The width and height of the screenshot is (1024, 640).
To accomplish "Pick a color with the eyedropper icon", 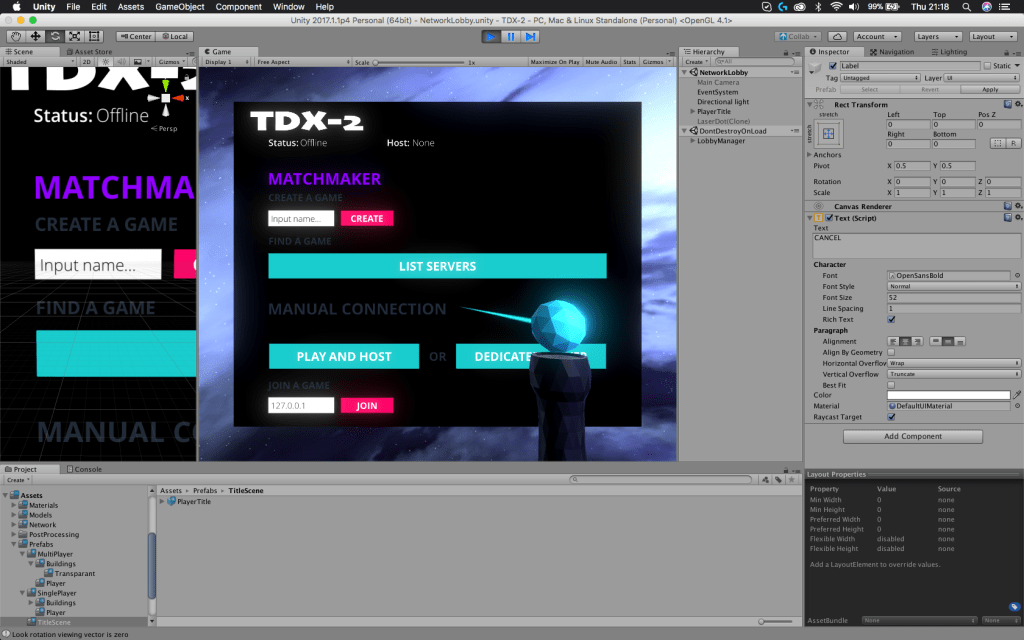I will click(x=1017, y=396).
